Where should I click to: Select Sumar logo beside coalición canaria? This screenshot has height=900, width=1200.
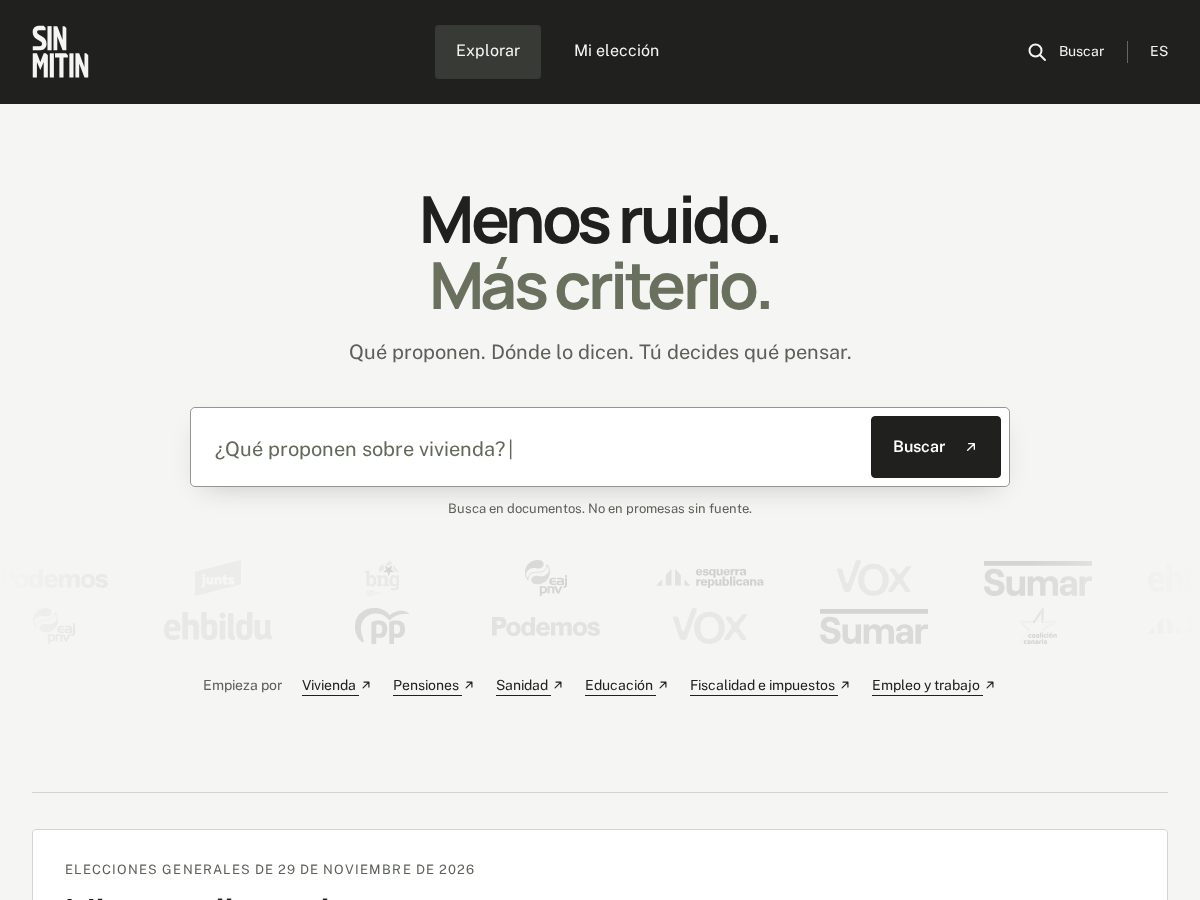pos(874,627)
